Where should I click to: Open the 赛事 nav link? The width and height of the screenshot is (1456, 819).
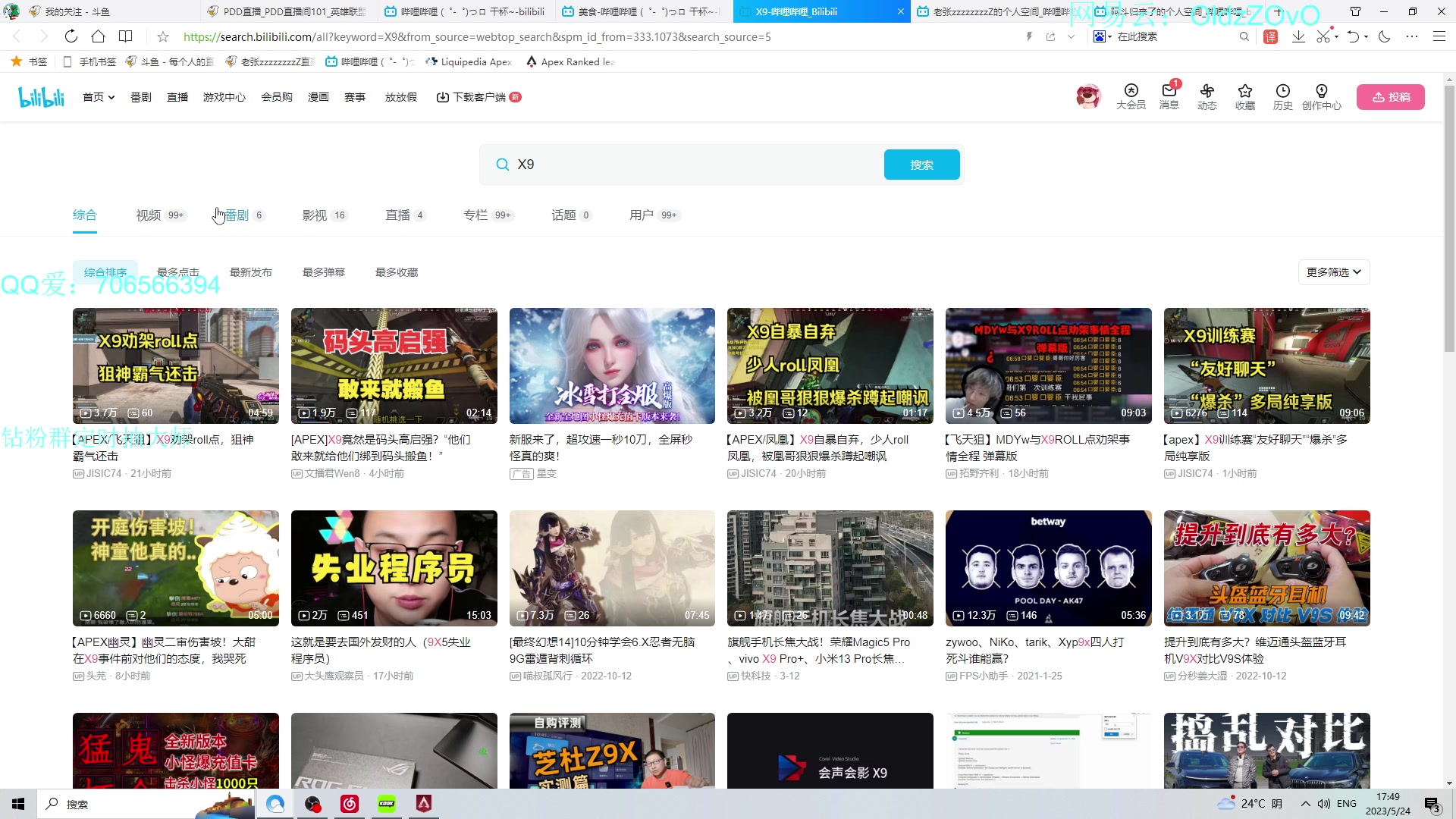(354, 97)
